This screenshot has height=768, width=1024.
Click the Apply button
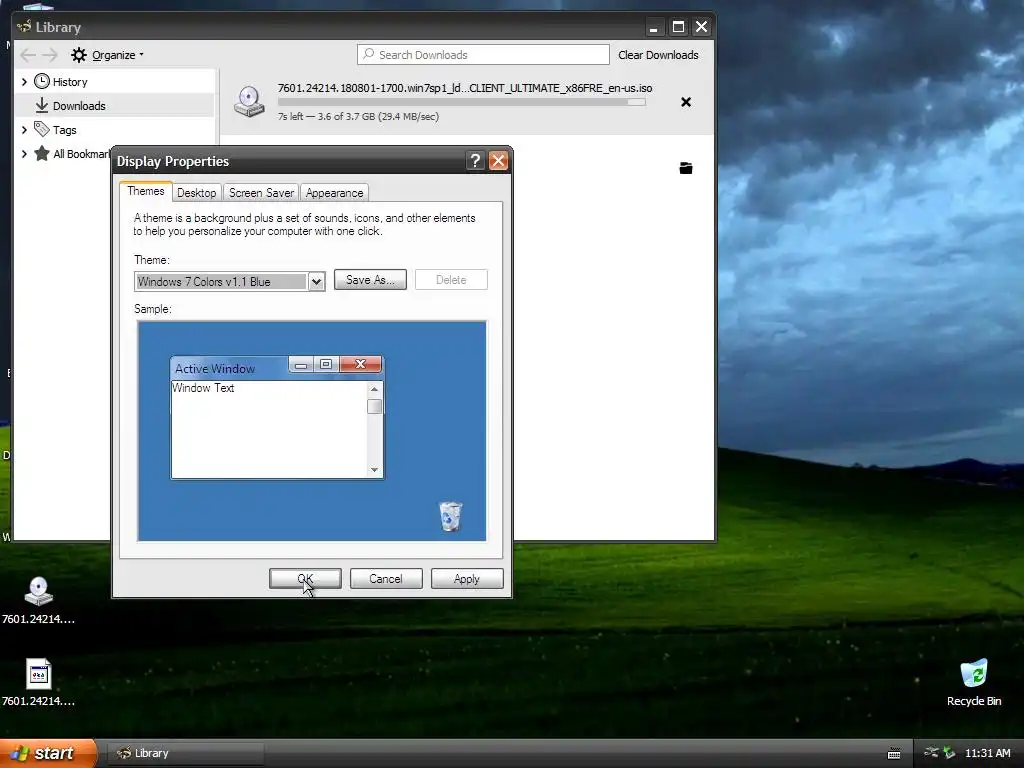pos(467,579)
